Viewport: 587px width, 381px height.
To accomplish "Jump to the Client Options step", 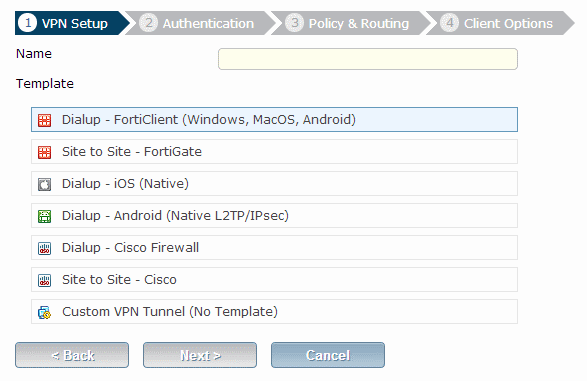I will point(500,23).
